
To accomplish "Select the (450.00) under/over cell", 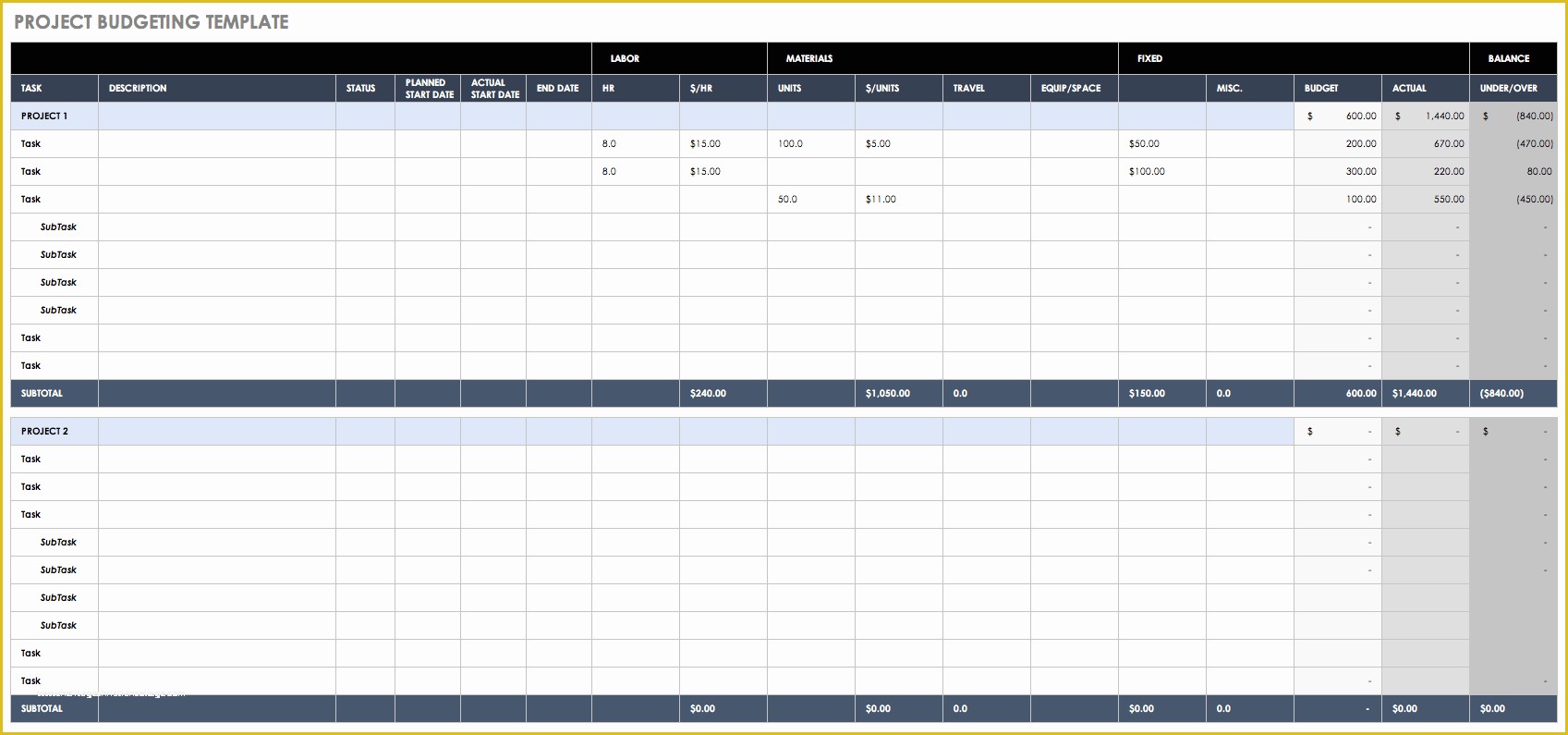I will (1513, 199).
